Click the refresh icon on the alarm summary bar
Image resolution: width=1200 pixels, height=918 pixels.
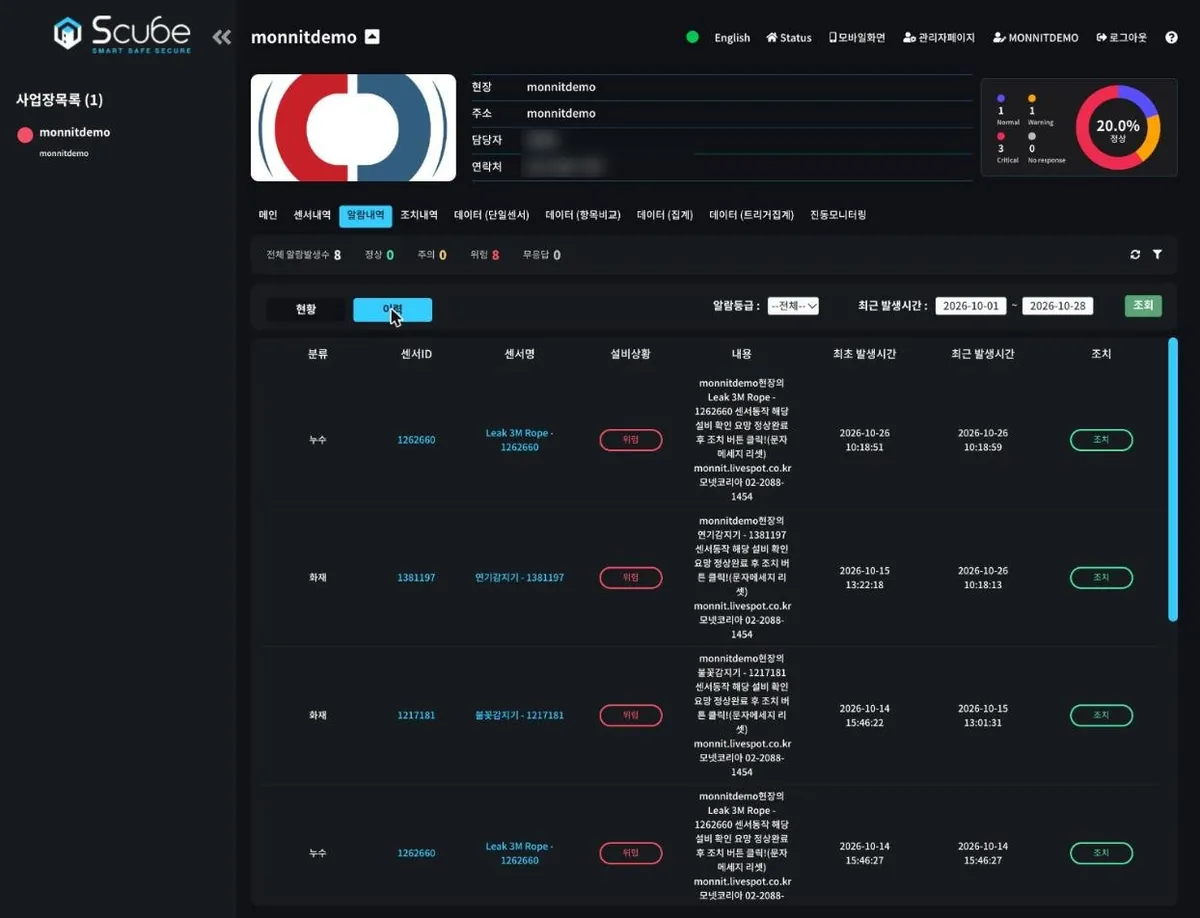(1135, 255)
